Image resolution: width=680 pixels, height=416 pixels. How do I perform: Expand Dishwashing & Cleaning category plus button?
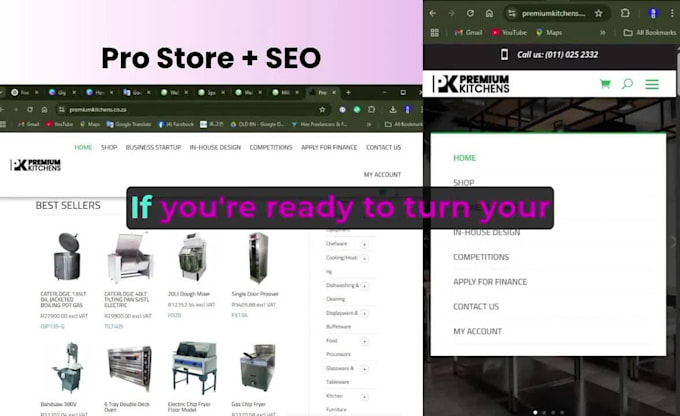pyautogui.click(x=364, y=286)
